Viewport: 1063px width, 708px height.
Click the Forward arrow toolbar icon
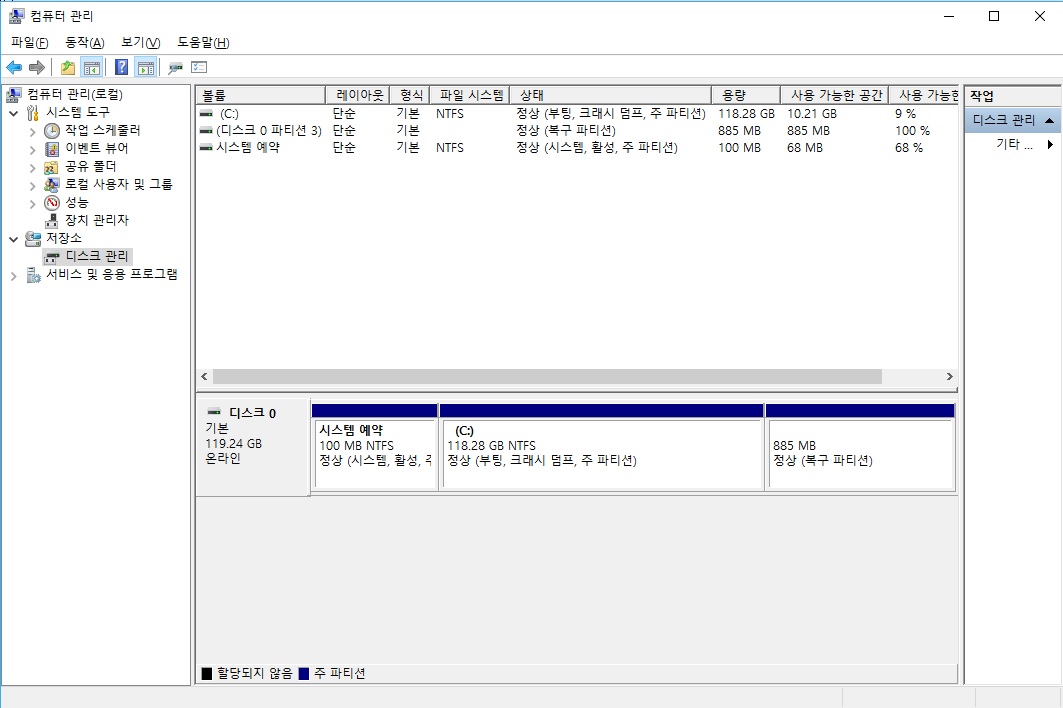(37, 67)
